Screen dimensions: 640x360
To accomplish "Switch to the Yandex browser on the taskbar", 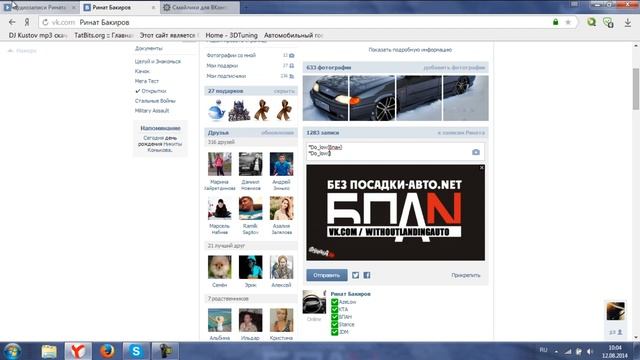I will pyautogui.click(x=78, y=351).
